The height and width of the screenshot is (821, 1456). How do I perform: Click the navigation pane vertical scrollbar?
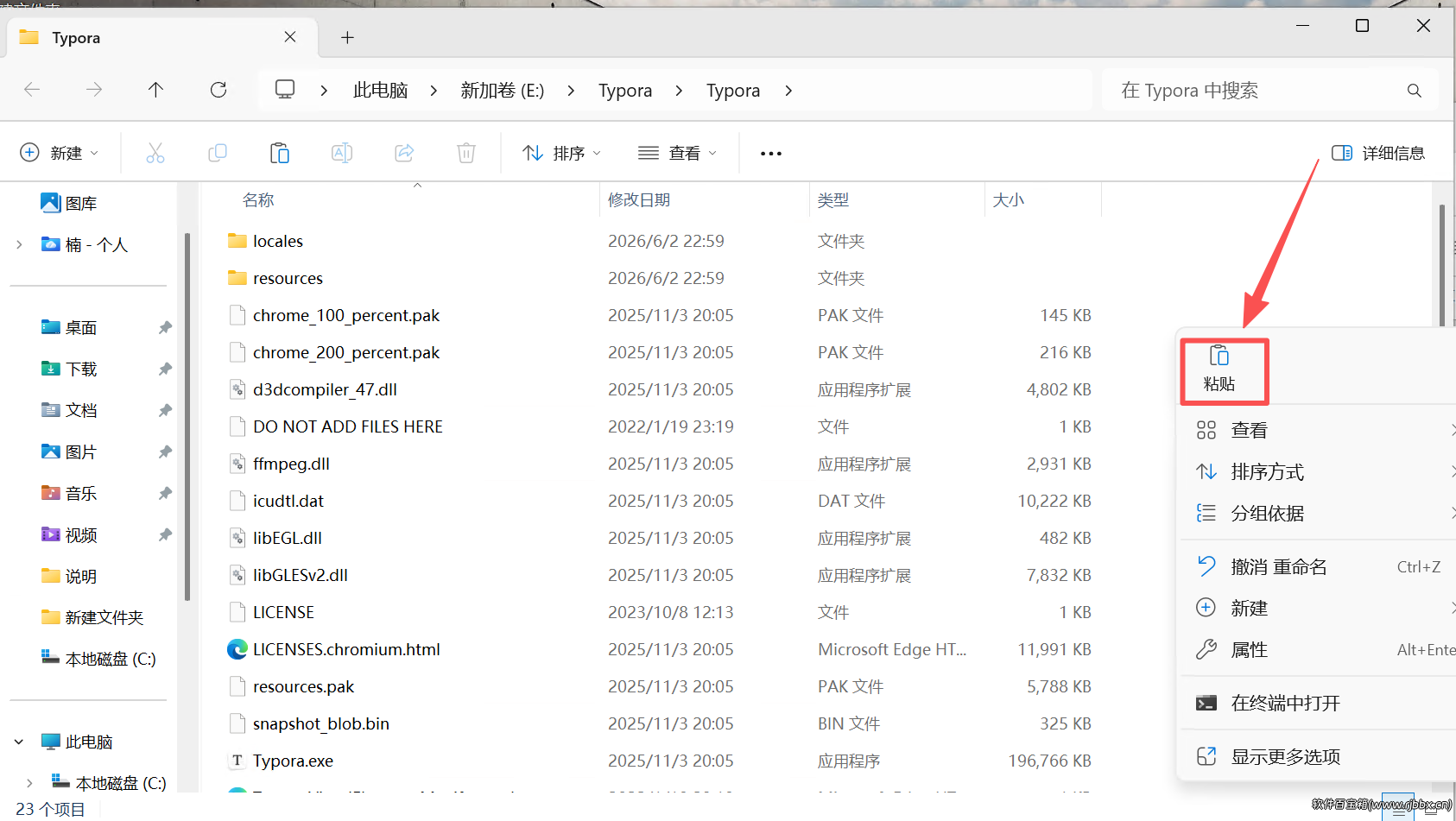[x=187, y=416]
